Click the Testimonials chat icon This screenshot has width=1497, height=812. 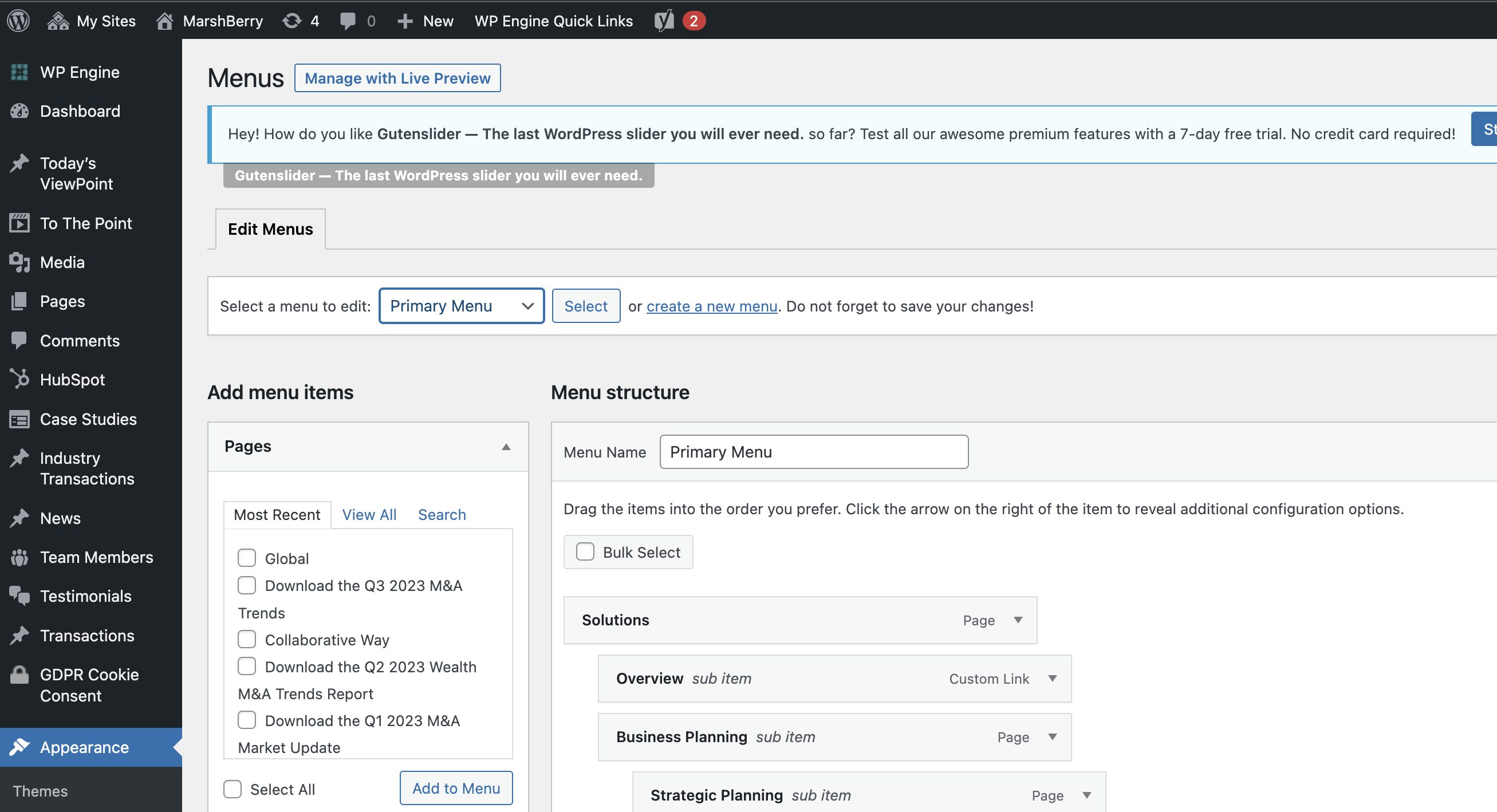[x=19, y=596]
